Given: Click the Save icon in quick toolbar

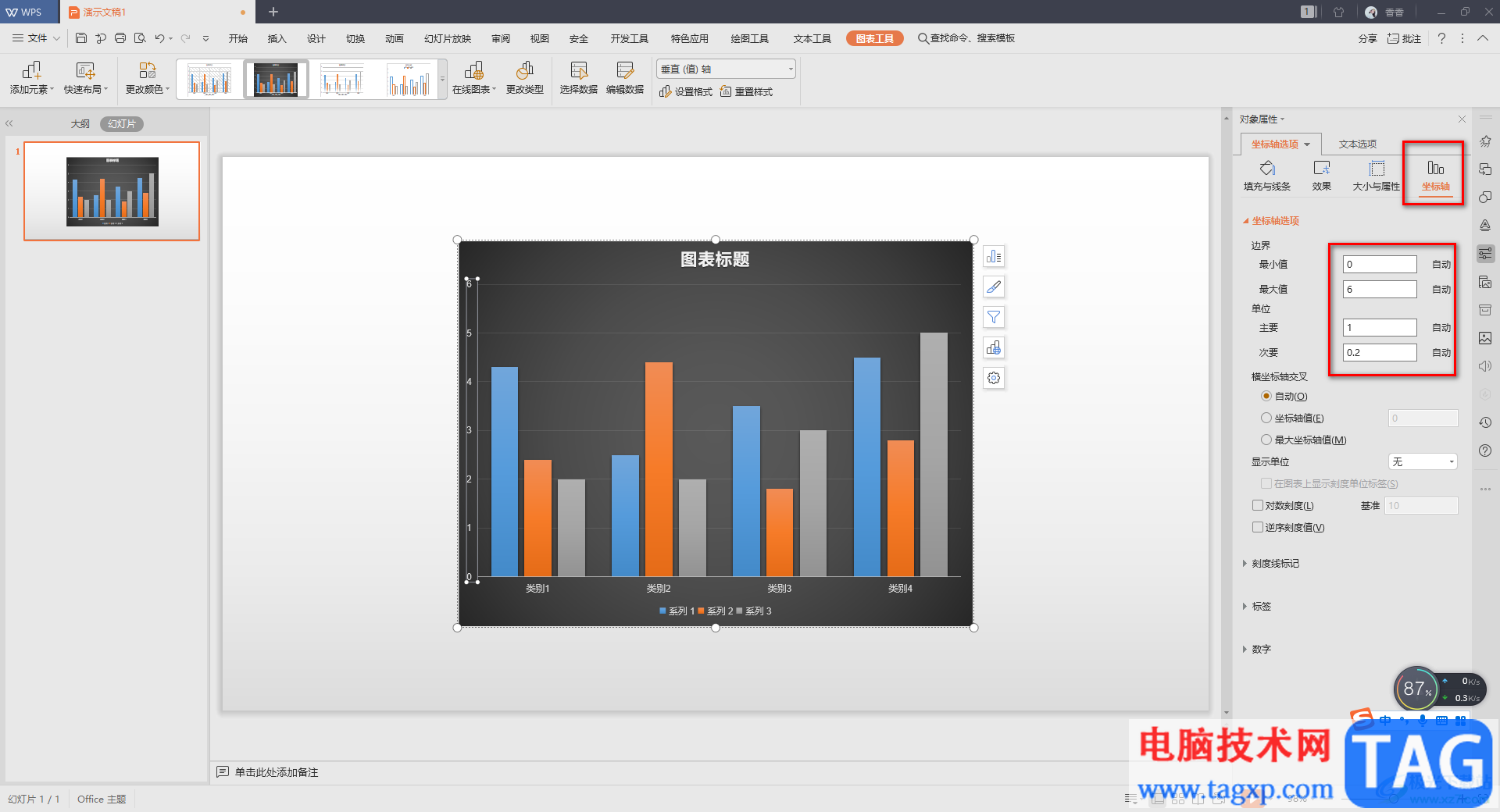Looking at the screenshot, I should 81,38.
